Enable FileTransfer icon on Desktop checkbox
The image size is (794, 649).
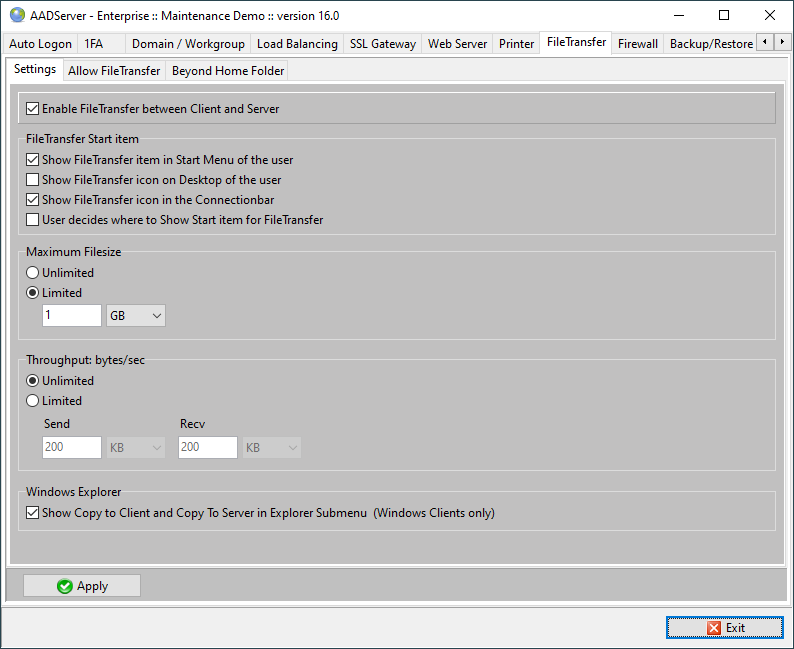tap(33, 180)
